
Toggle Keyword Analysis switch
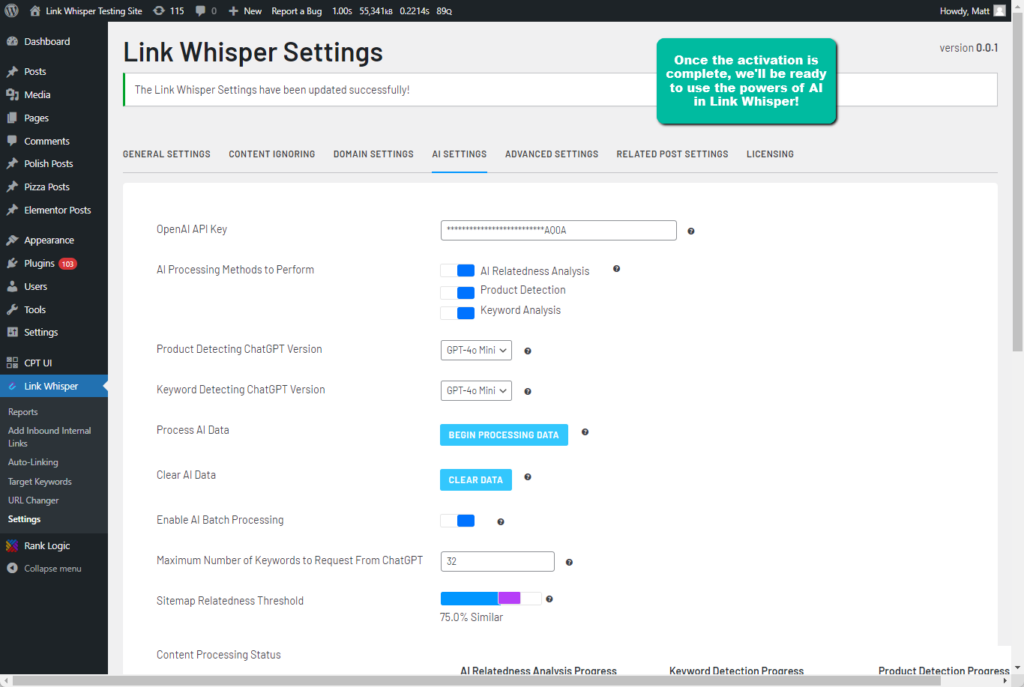click(458, 313)
